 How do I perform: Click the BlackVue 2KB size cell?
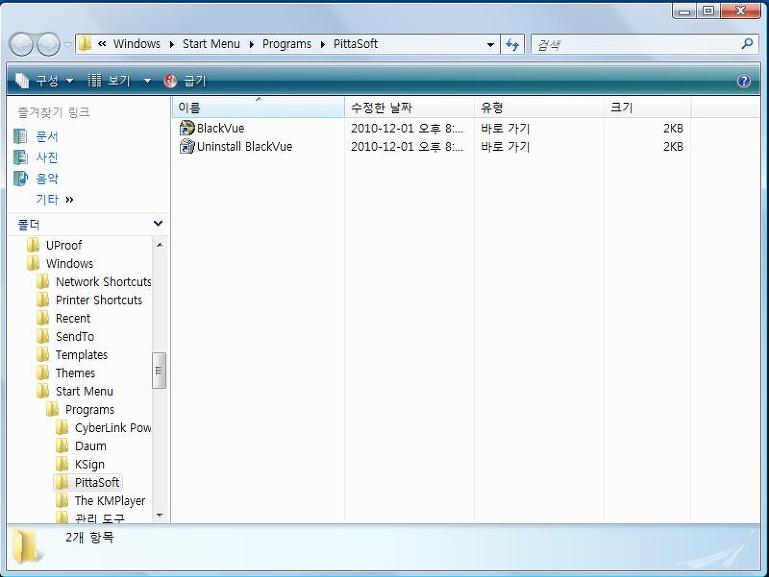[673, 128]
